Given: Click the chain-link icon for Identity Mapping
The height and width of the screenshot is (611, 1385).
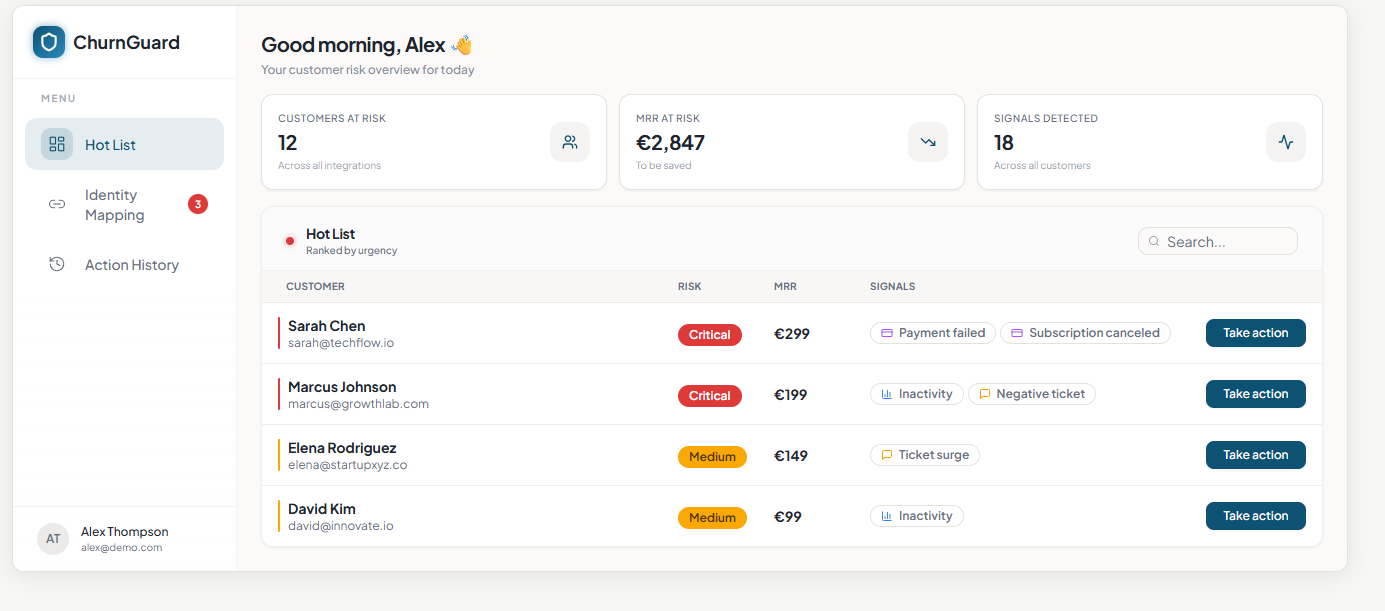Looking at the screenshot, I should pos(57,204).
